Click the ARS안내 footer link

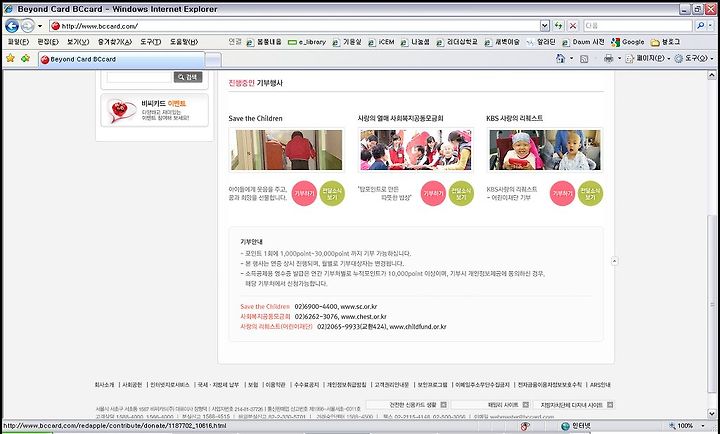600,385
